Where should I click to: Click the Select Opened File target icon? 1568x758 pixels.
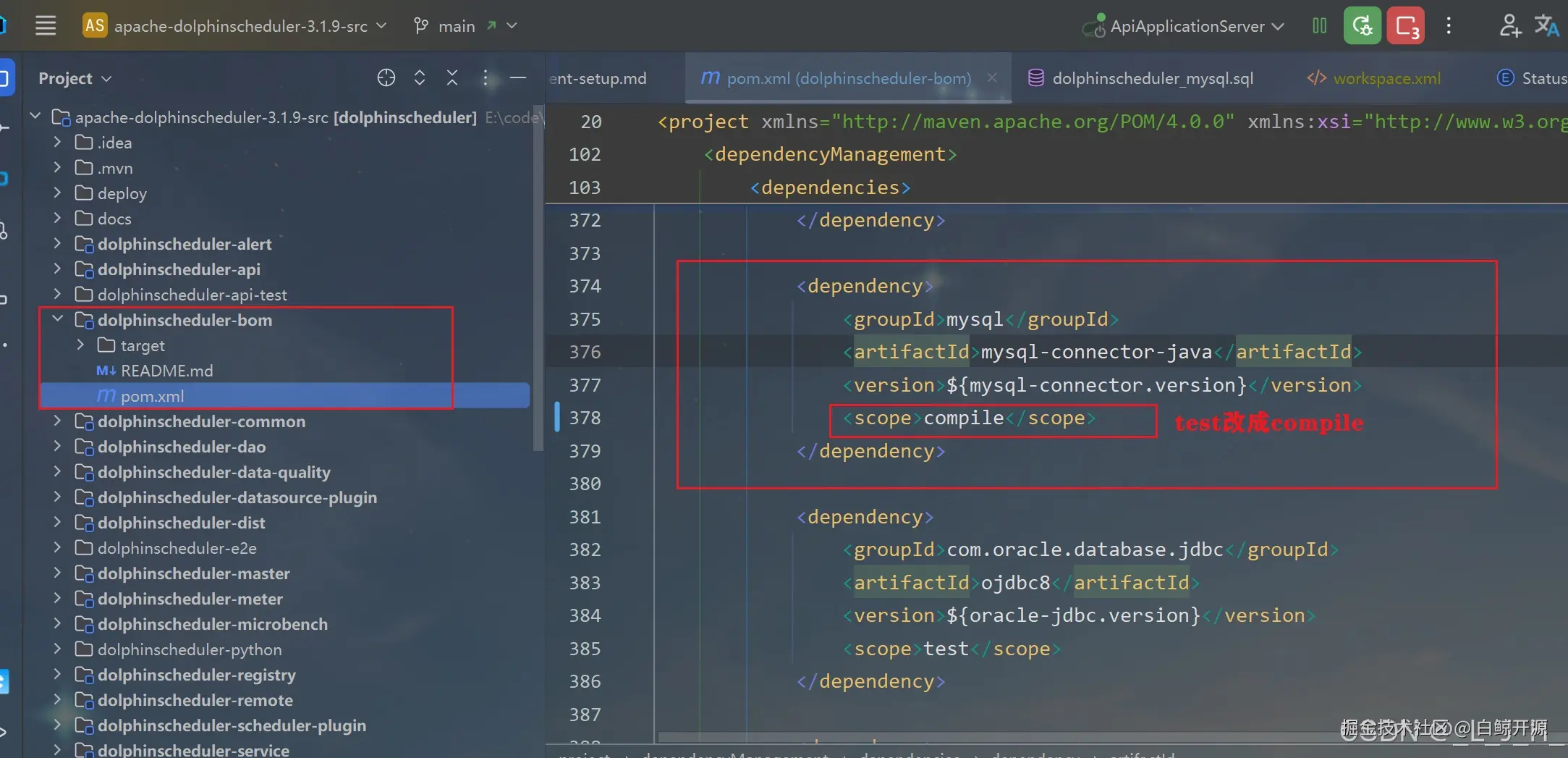(x=386, y=77)
